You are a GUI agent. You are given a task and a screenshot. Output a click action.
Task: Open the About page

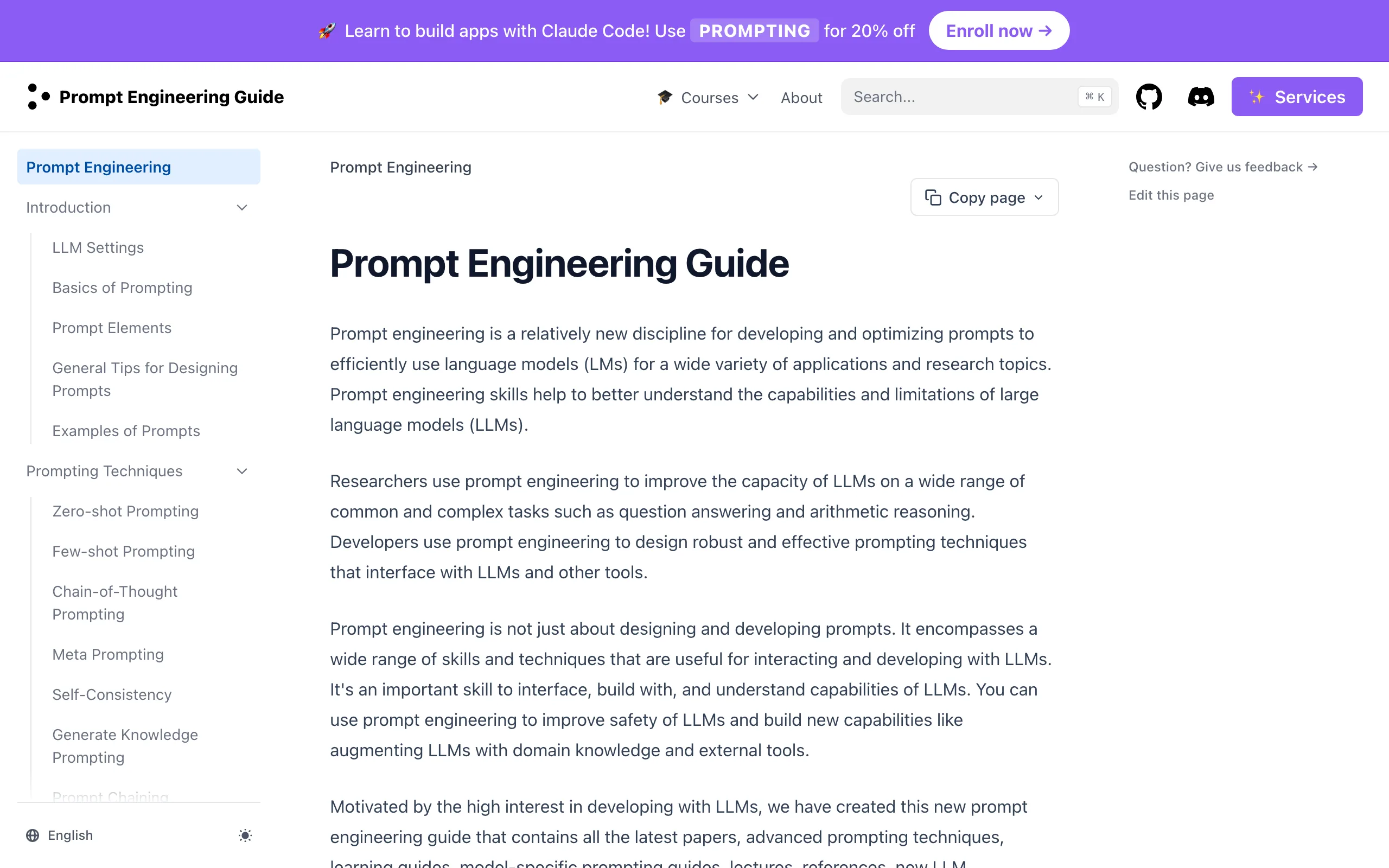[801, 97]
